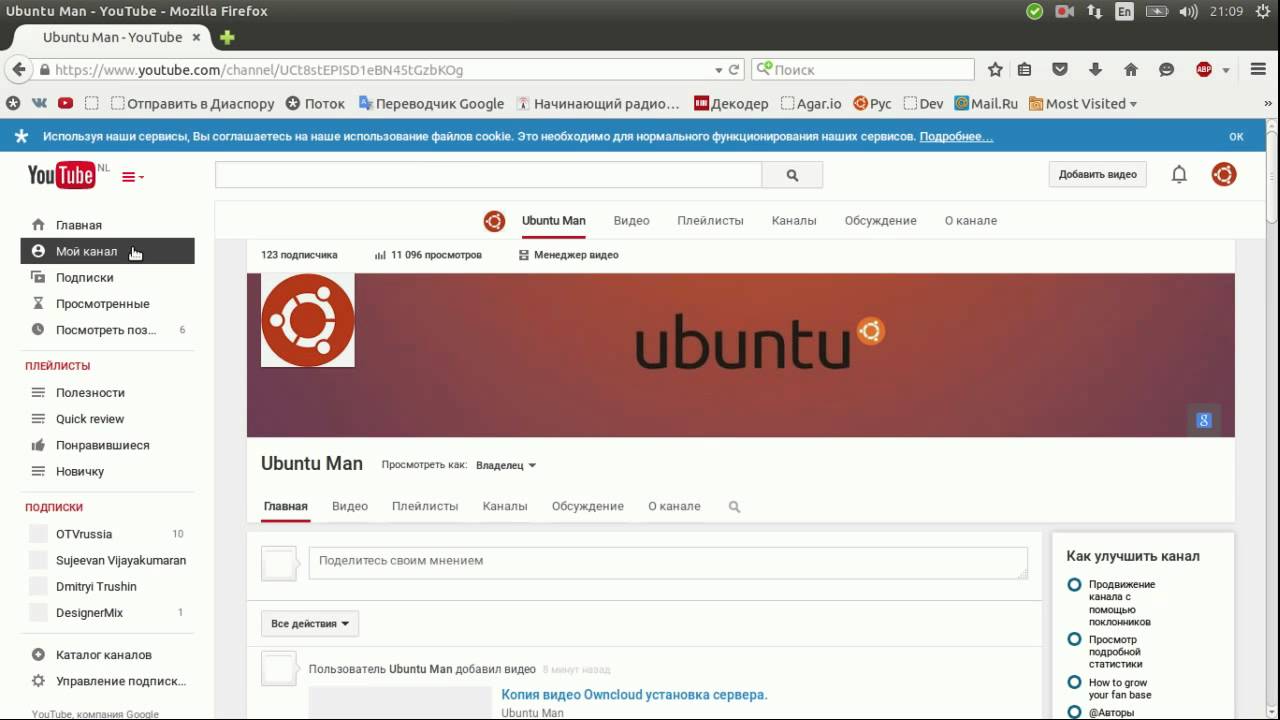Switch to the Видео tab in top nav
The image size is (1280, 720).
[631, 221]
